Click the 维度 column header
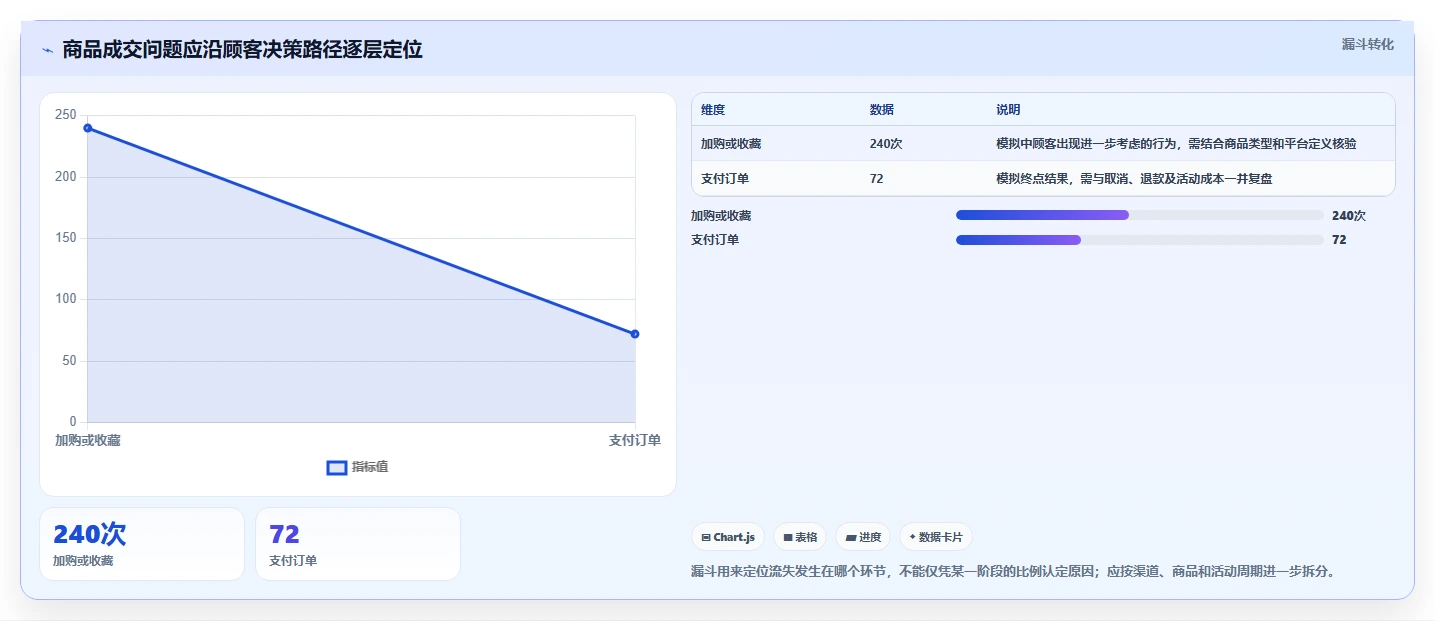Image resolution: width=1435 pixels, height=621 pixels. (x=713, y=110)
